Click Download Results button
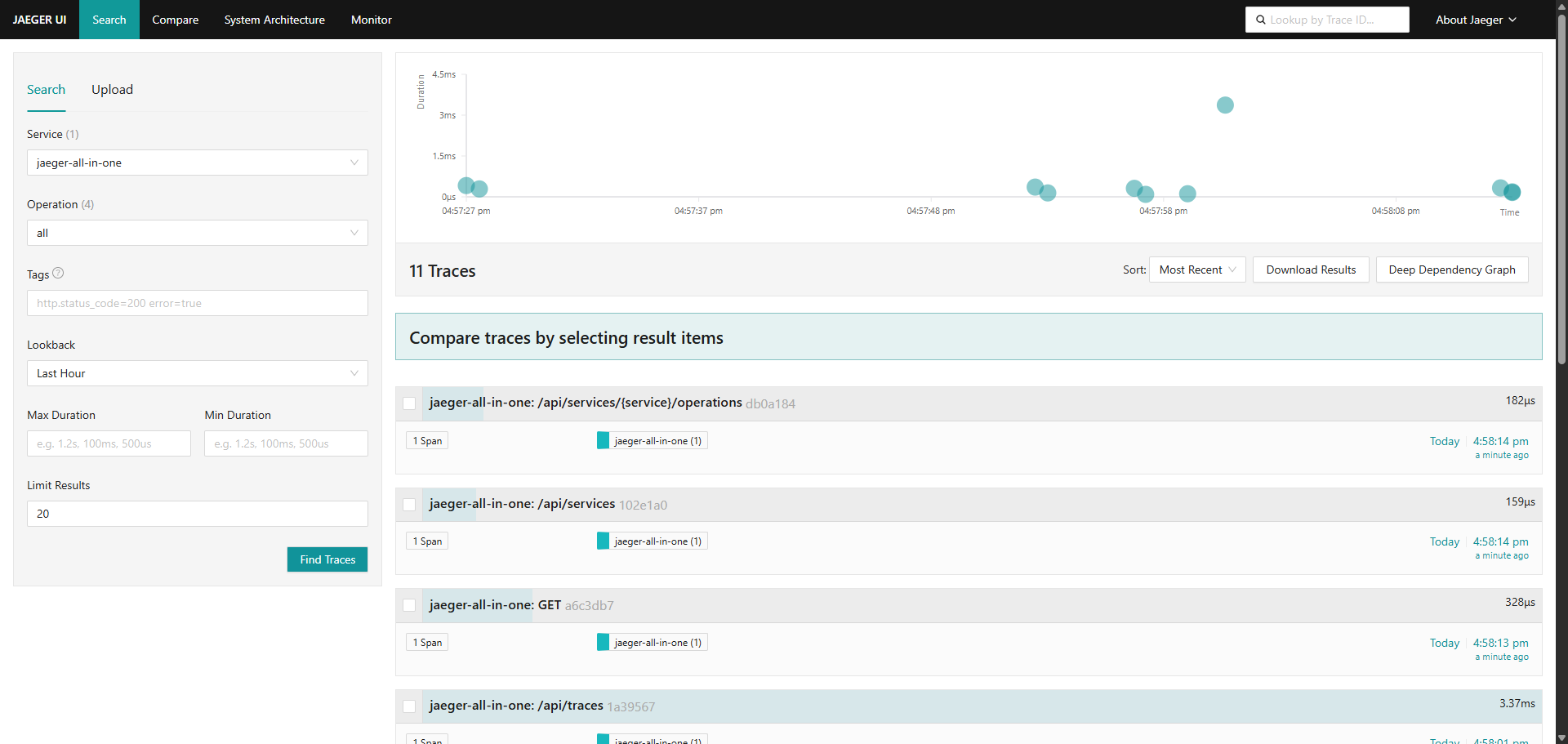Image resolution: width=1568 pixels, height=744 pixels. 1311,270
